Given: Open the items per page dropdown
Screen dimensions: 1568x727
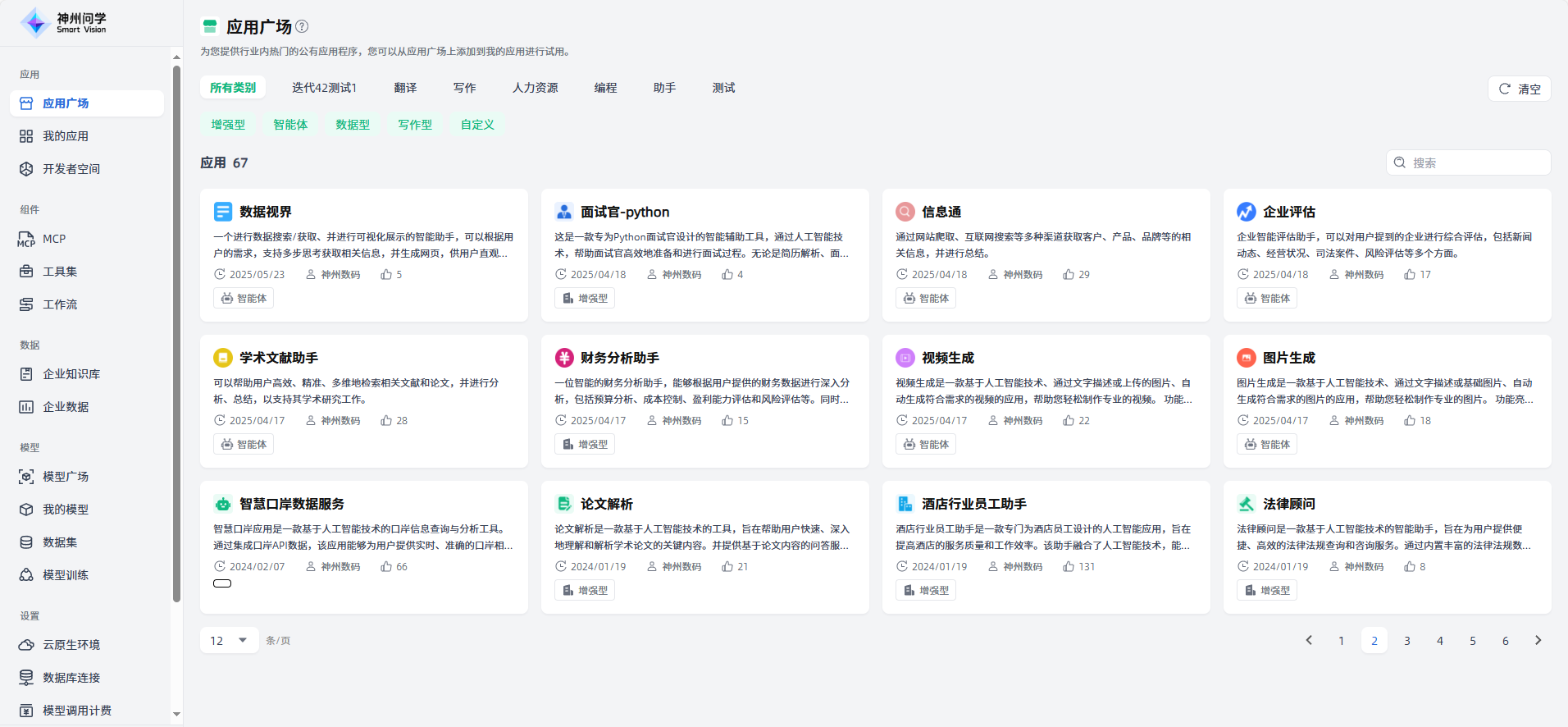Looking at the screenshot, I should [x=229, y=641].
